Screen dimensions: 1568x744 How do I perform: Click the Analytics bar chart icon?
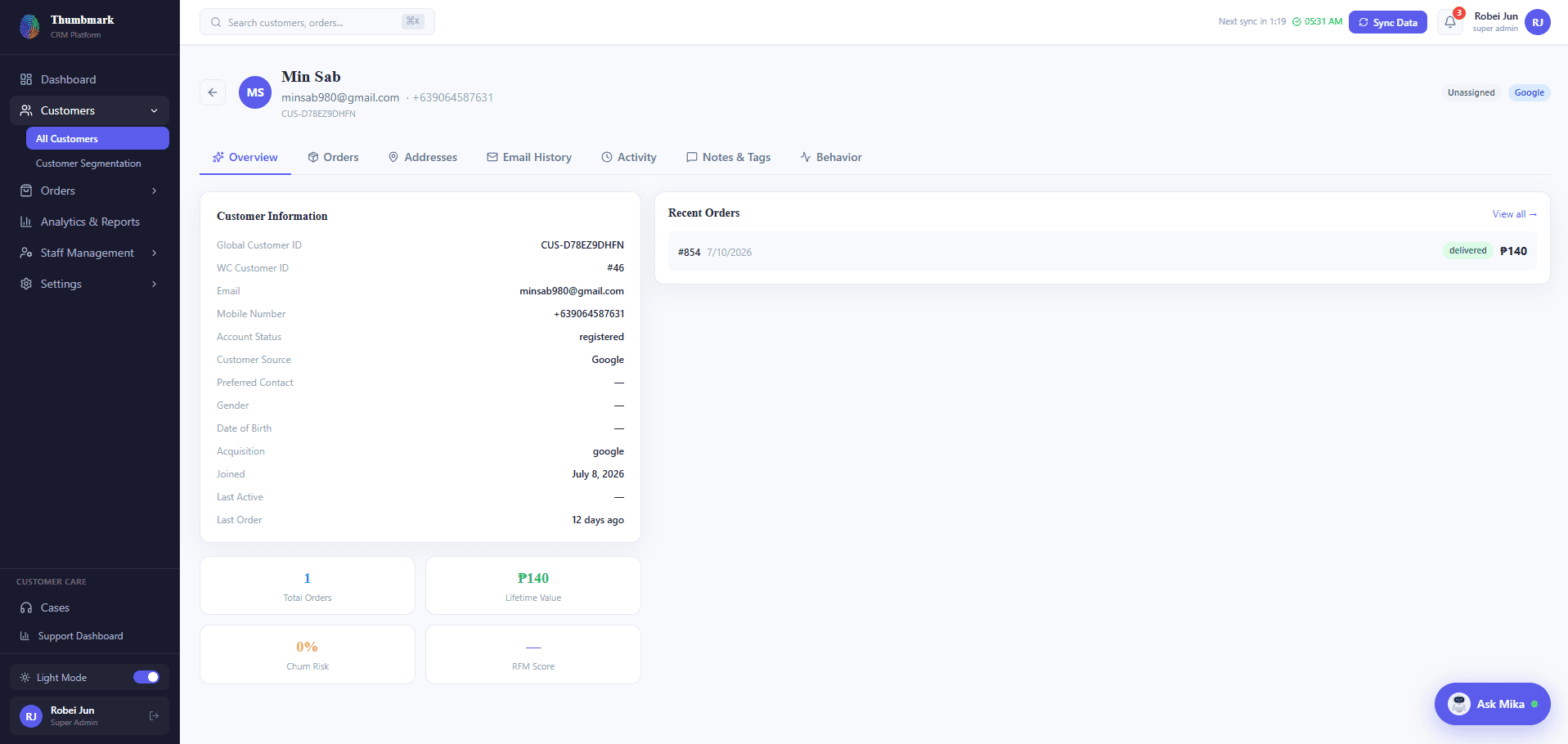point(26,222)
